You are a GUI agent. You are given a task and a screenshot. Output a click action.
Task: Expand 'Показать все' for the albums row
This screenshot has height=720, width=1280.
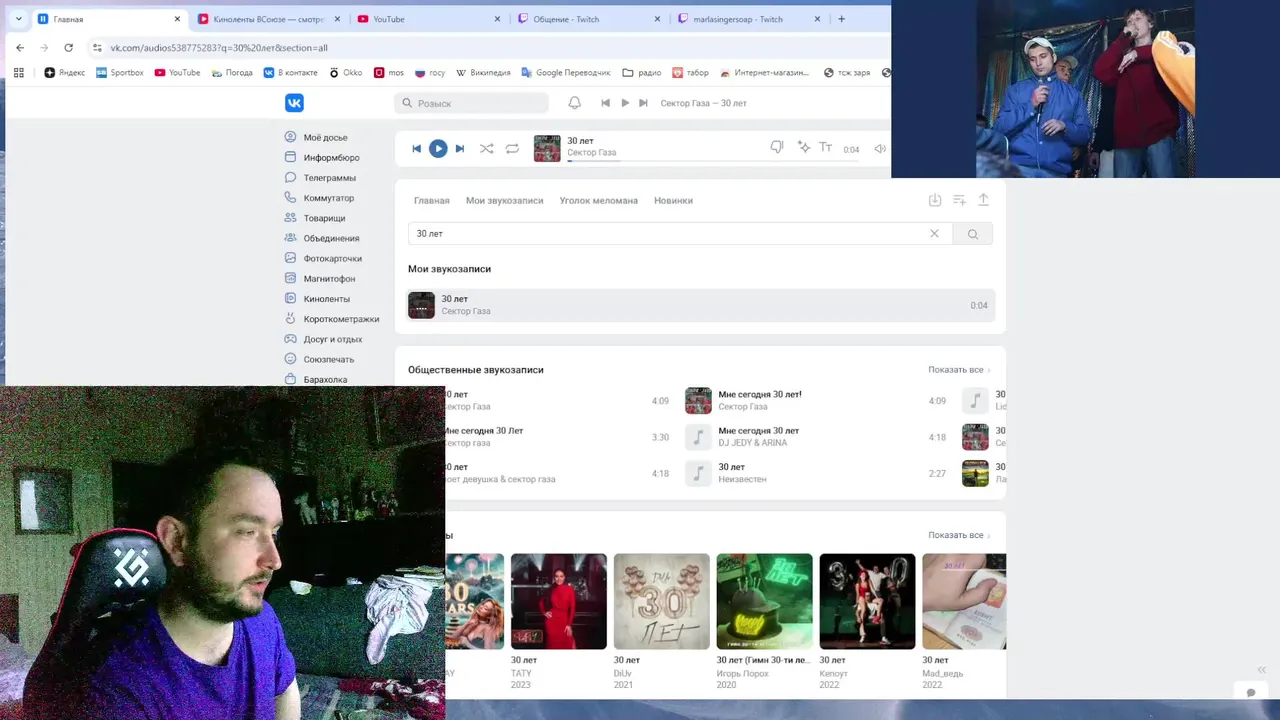[959, 535]
